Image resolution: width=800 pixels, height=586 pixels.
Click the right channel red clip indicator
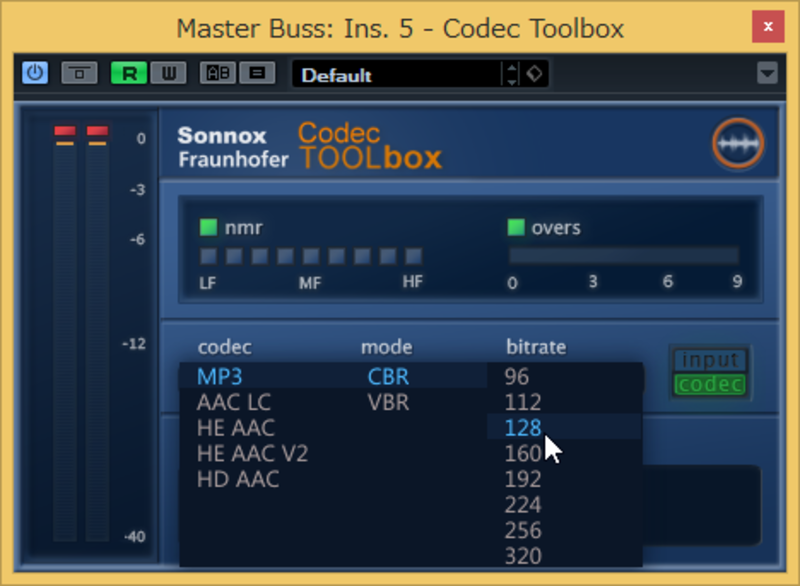click(x=97, y=132)
